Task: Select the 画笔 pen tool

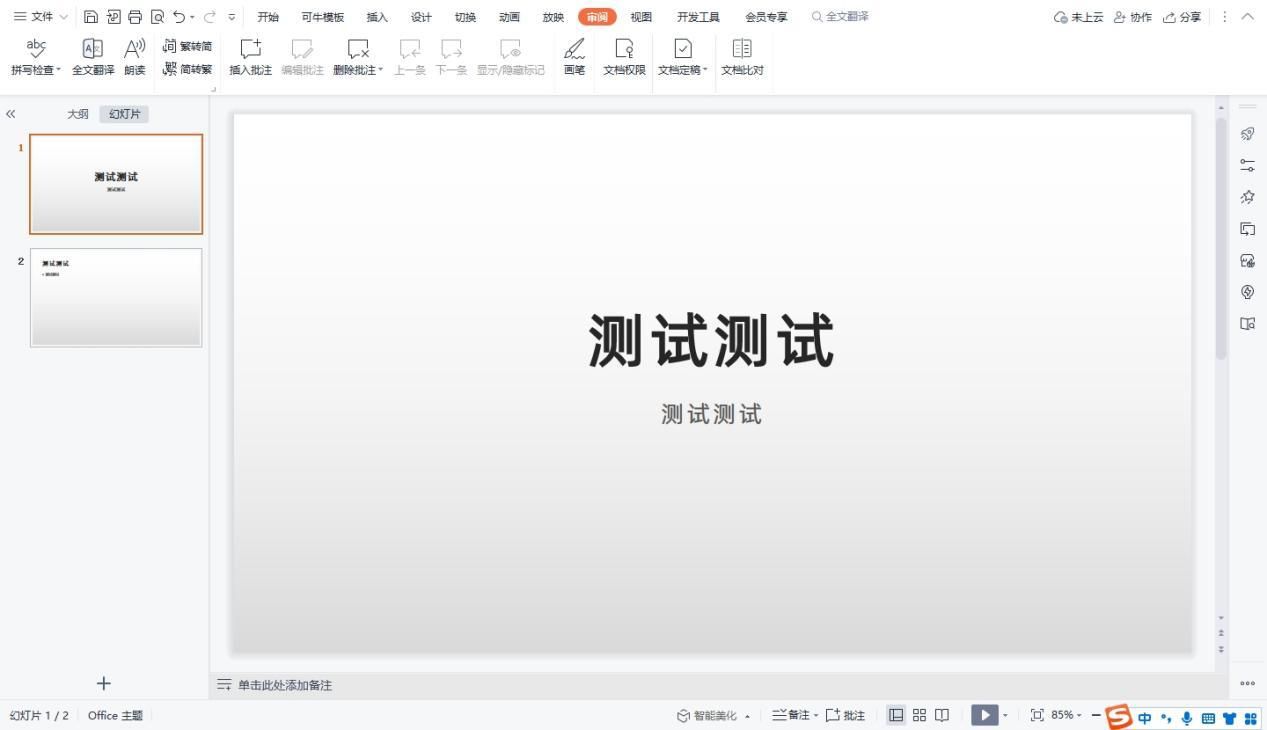Action: (574, 57)
